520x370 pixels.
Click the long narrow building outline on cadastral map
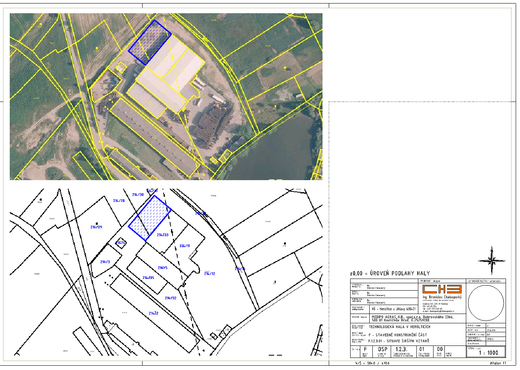click(155, 313)
